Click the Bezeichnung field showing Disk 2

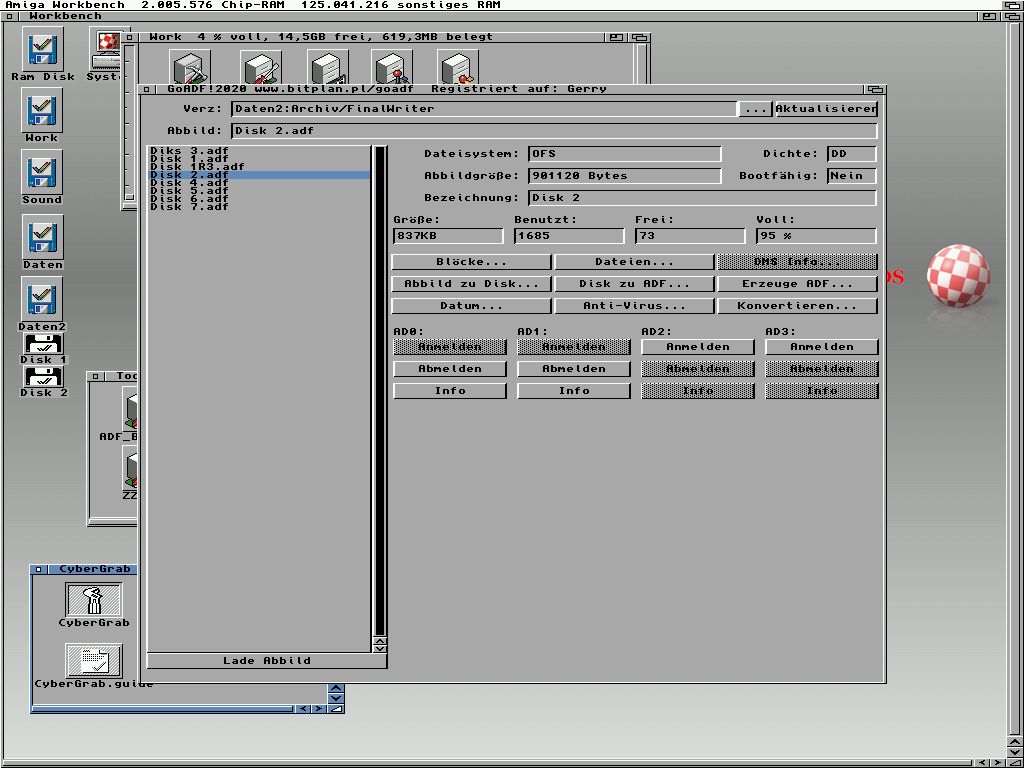pos(702,198)
